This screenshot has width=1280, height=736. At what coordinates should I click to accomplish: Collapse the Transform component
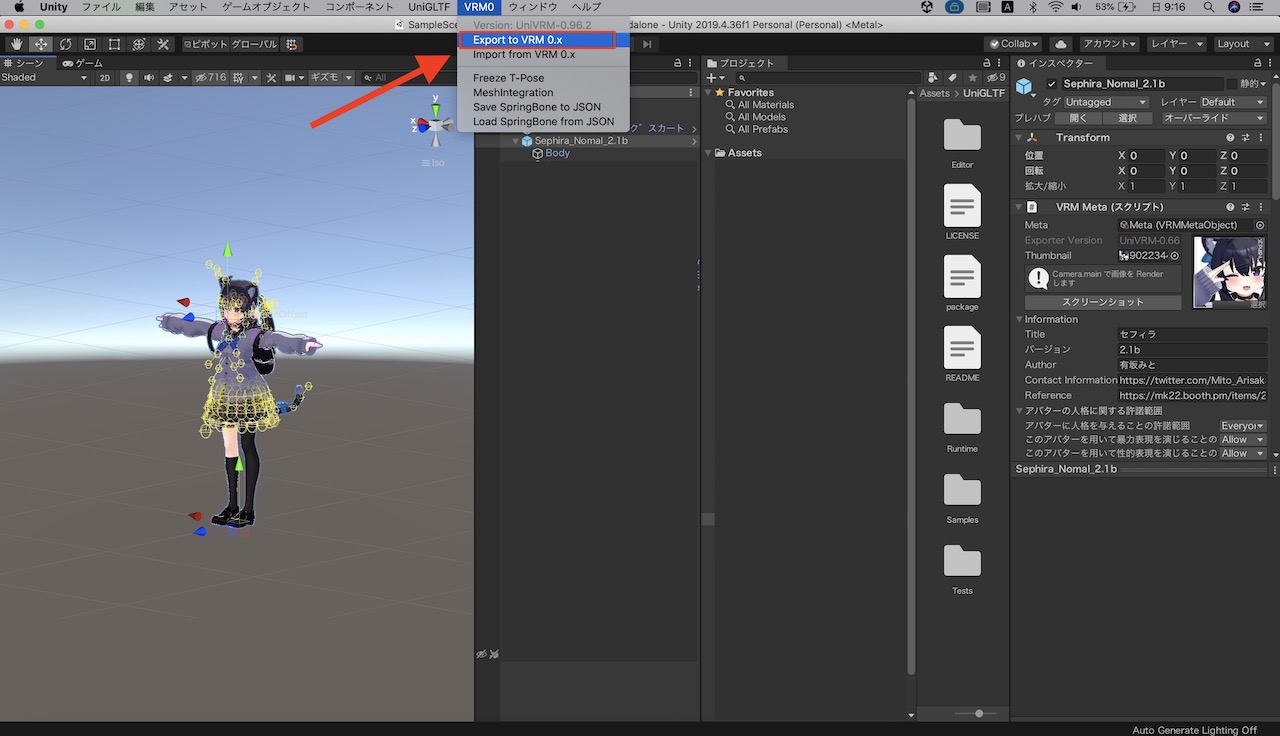[1018, 137]
